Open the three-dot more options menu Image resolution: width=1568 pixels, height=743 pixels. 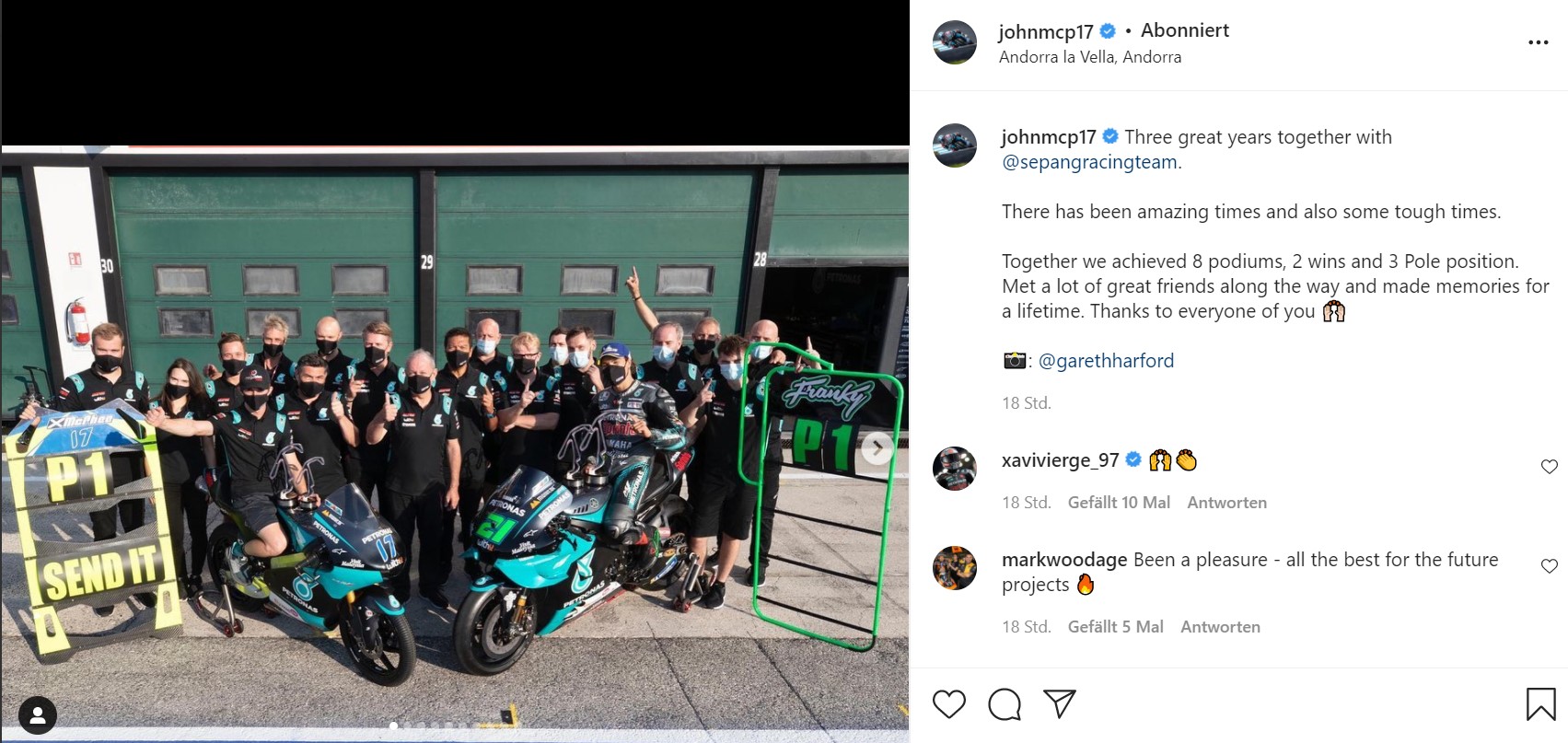(x=1538, y=42)
